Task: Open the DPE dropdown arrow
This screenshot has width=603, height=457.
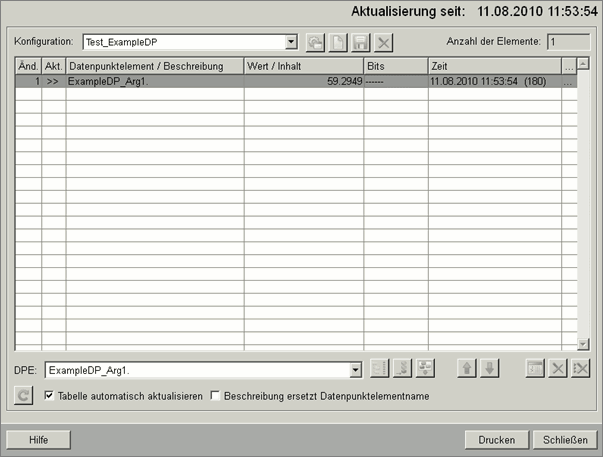Action: tap(355, 370)
